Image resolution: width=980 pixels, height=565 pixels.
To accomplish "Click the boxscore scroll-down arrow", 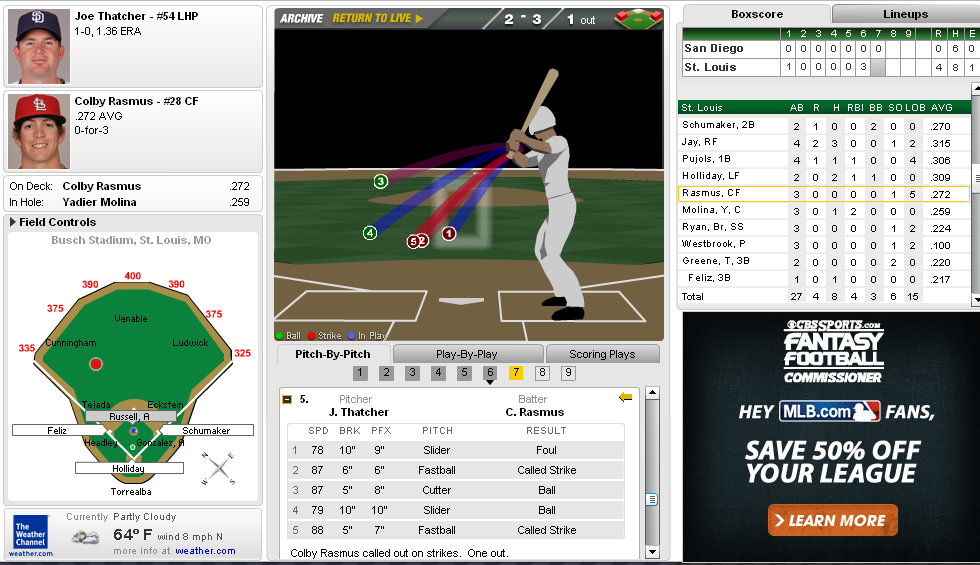I will point(976,300).
